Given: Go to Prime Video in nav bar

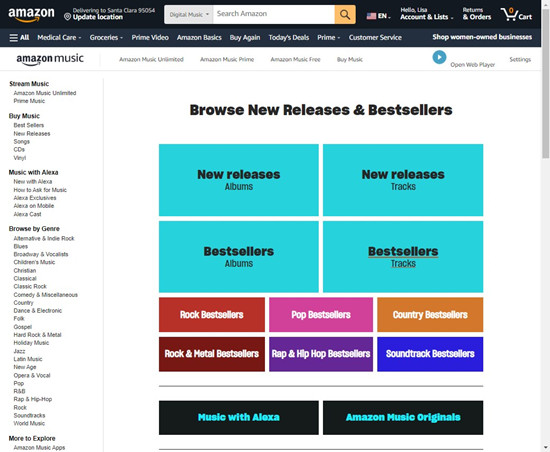Looking at the screenshot, I should (x=150, y=38).
